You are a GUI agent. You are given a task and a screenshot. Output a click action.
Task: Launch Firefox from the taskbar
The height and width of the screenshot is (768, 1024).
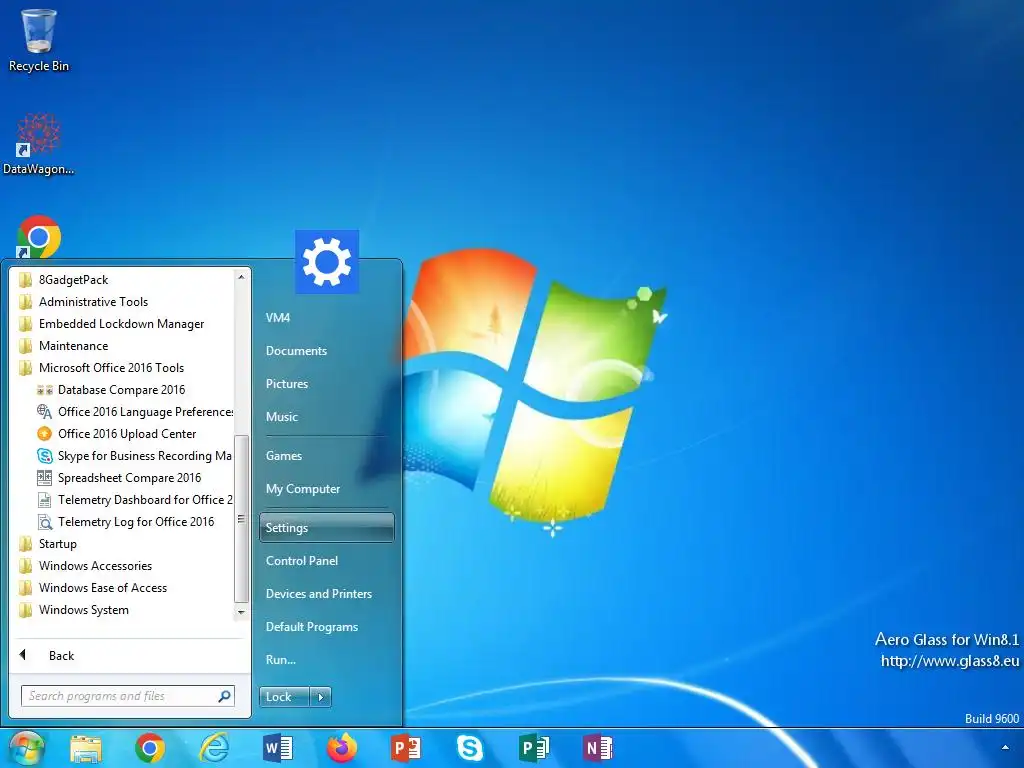[x=342, y=748]
